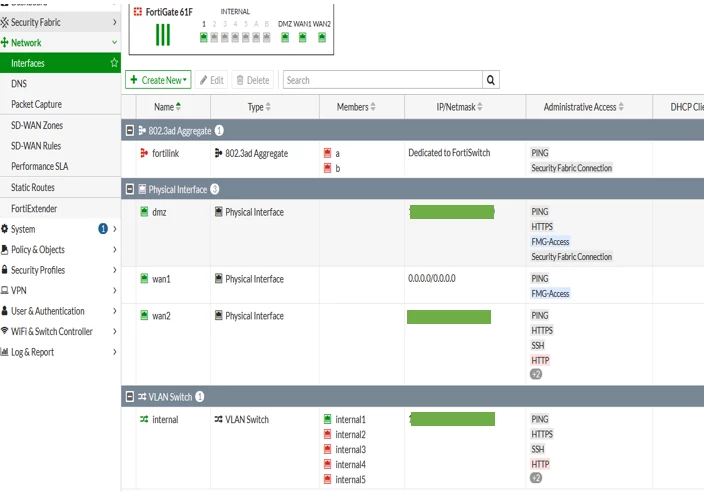This screenshot has width=707, height=492.
Task: Click internal5 member port icon
Action: tap(327, 479)
